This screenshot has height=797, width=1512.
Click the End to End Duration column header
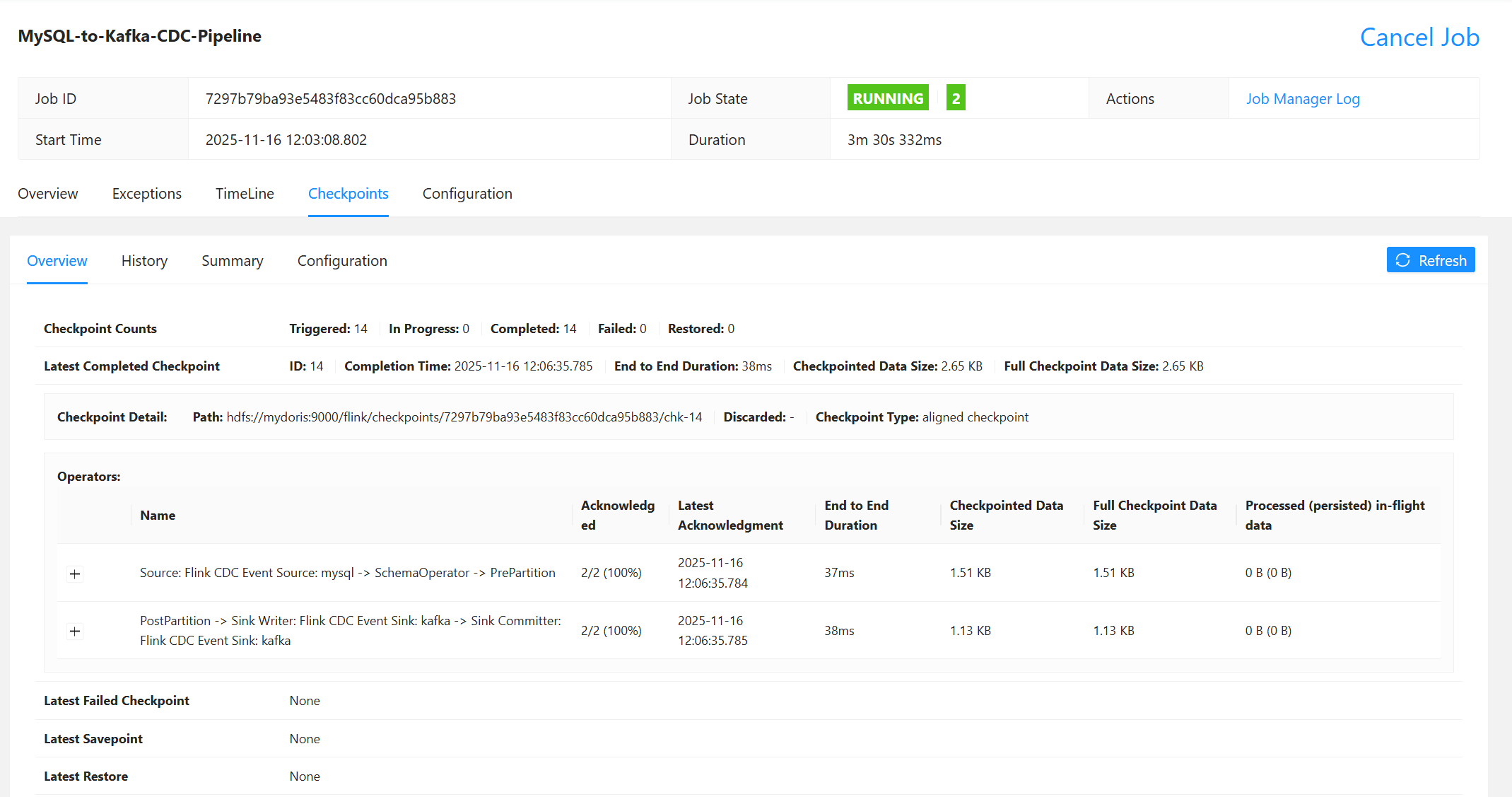[856, 516]
